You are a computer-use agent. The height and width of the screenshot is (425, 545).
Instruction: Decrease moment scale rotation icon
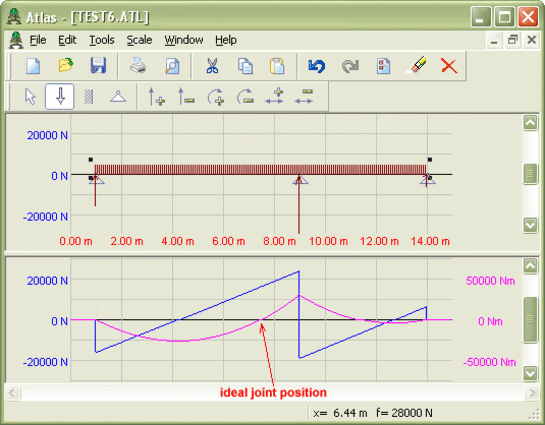tap(245, 97)
